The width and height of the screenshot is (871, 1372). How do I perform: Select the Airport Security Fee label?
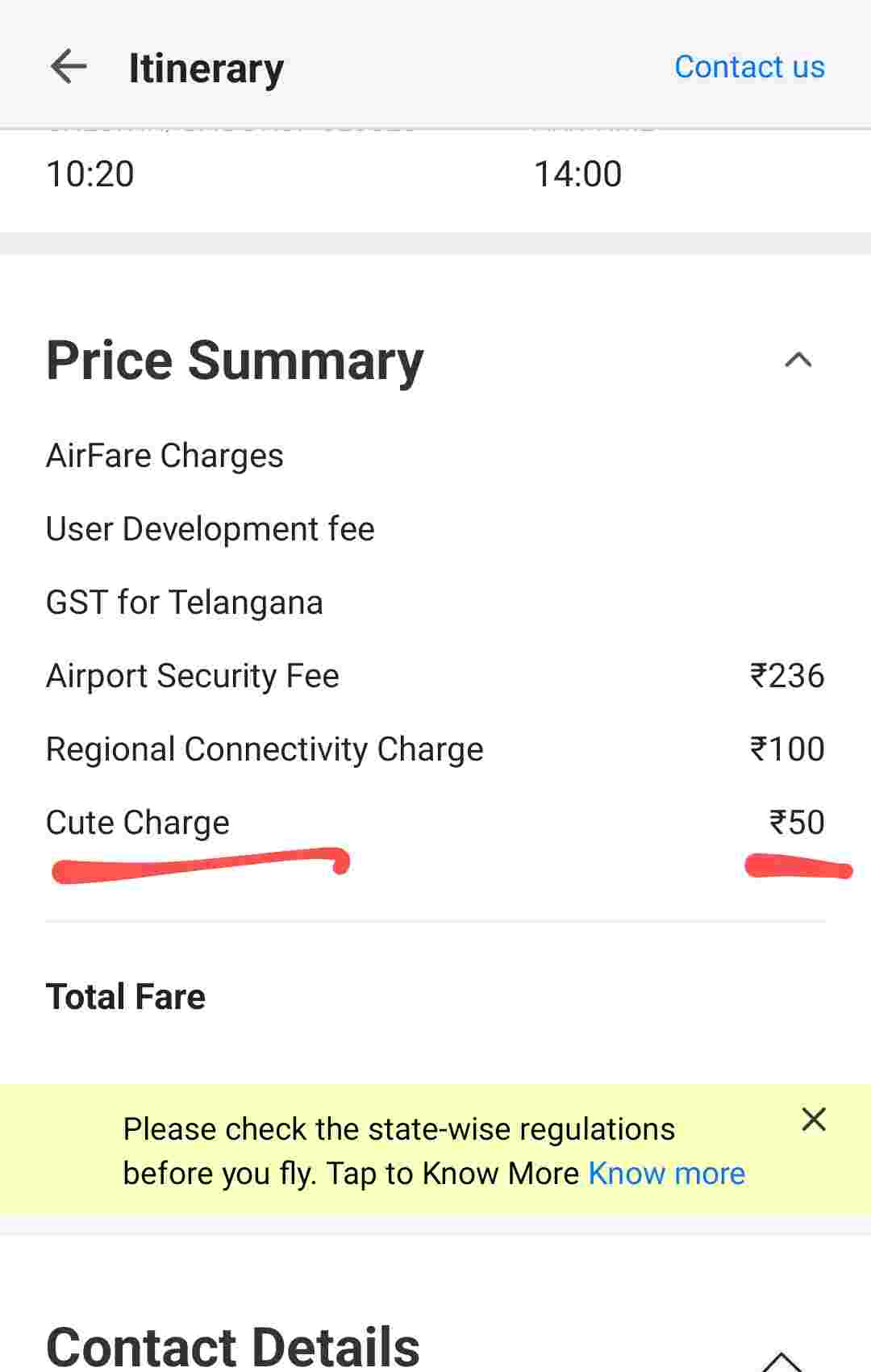[x=192, y=676]
